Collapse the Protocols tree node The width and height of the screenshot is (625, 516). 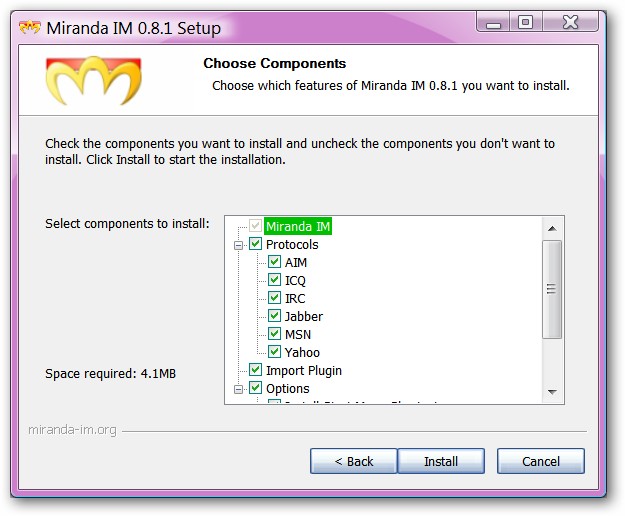[x=238, y=245]
